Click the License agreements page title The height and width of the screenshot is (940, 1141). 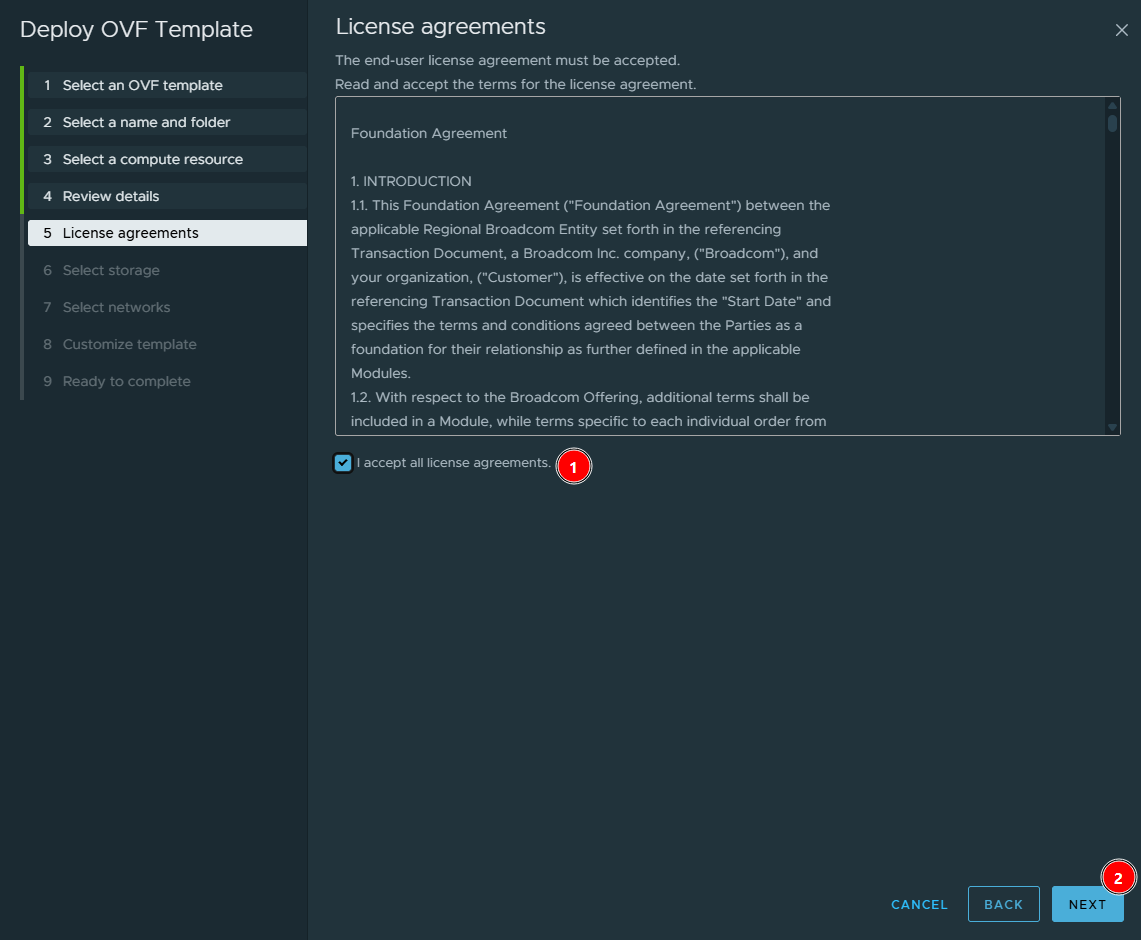[440, 26]
